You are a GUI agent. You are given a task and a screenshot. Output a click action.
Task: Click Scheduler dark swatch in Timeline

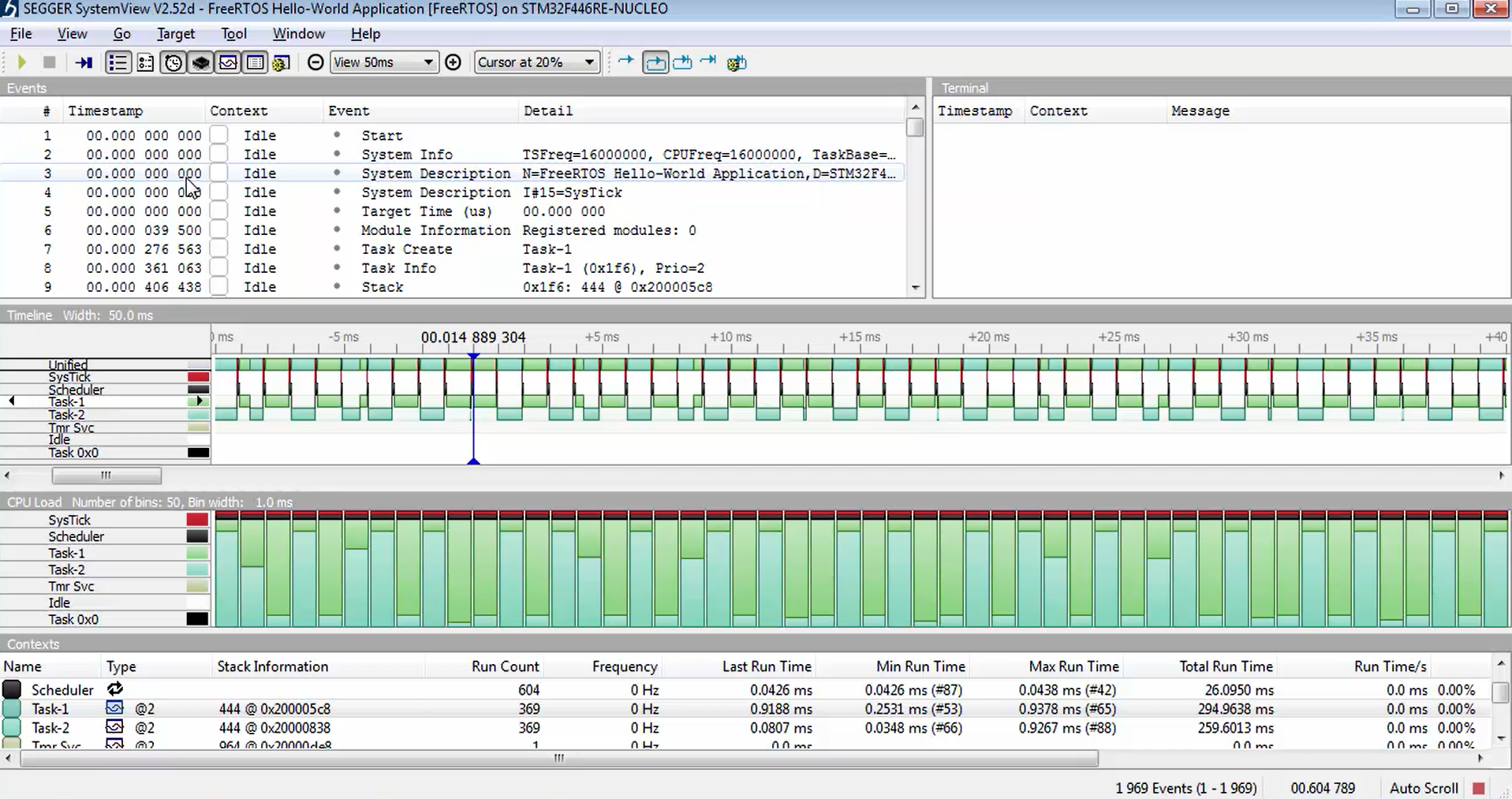tap(198, 390)
